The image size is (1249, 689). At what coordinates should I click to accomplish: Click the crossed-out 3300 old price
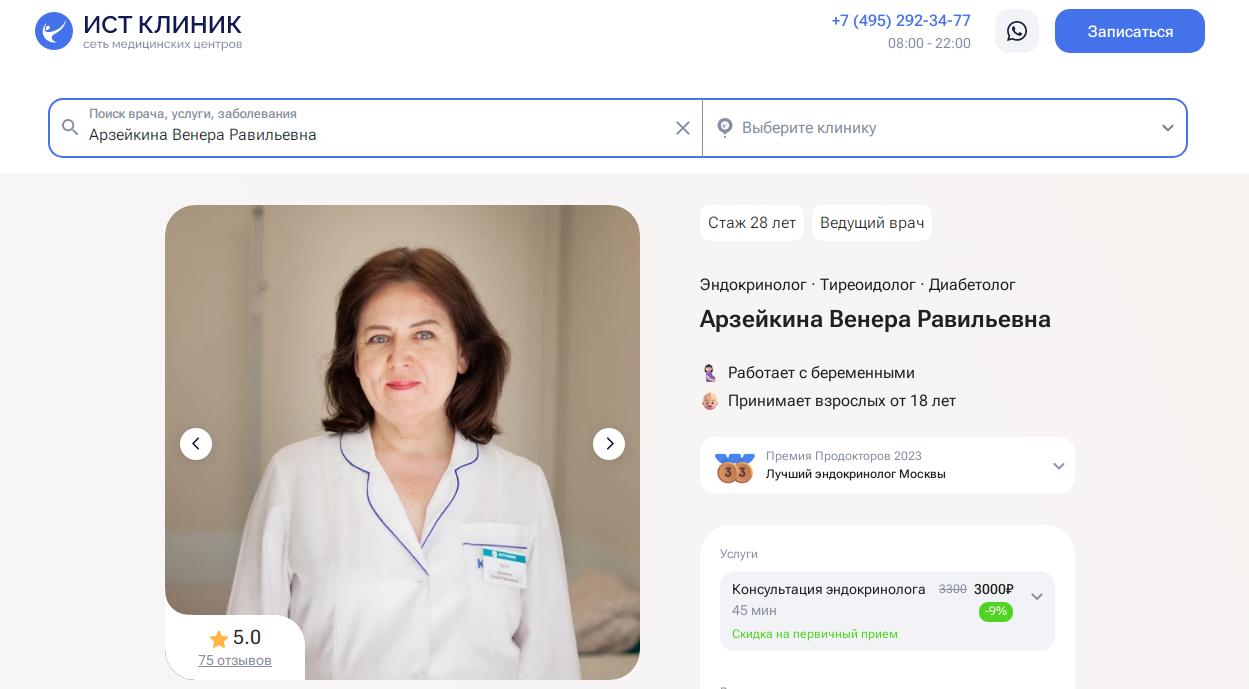tap(953, 589)
